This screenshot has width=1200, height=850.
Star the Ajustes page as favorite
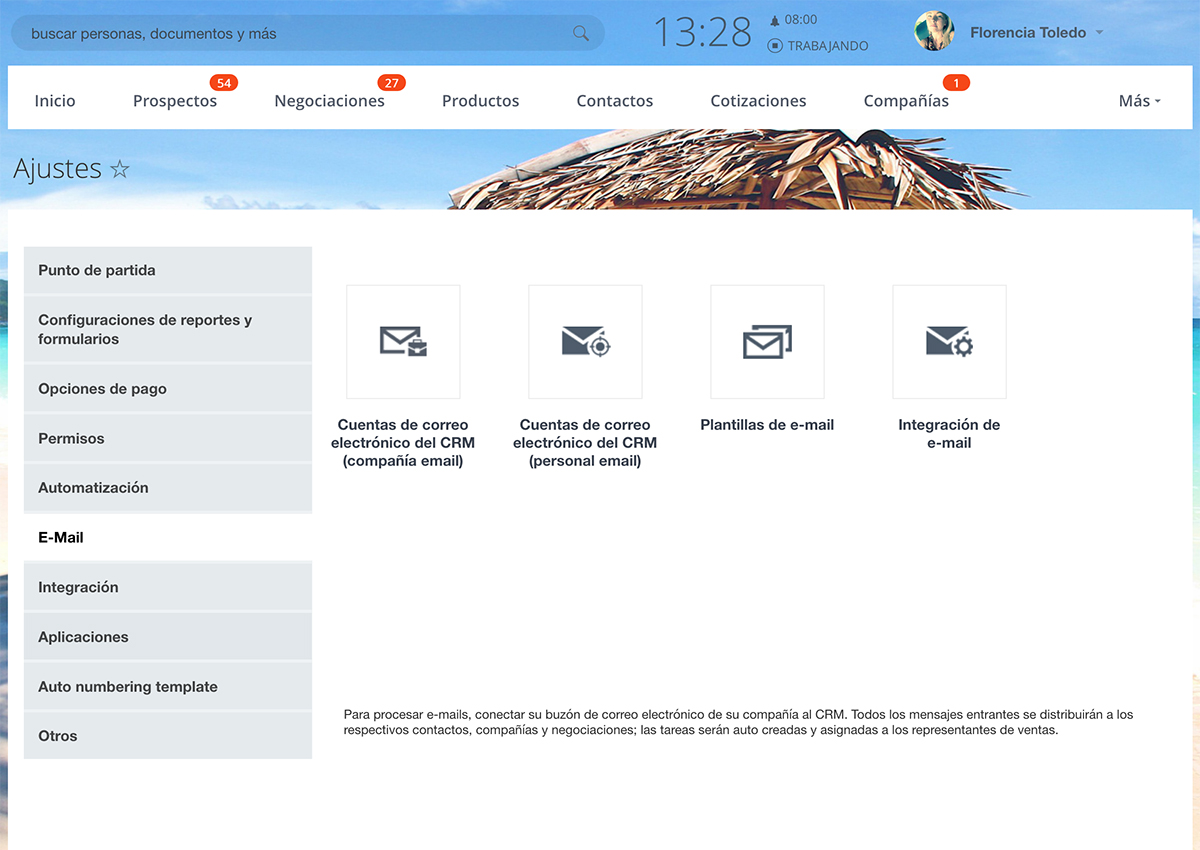click(x=120, y=170)
